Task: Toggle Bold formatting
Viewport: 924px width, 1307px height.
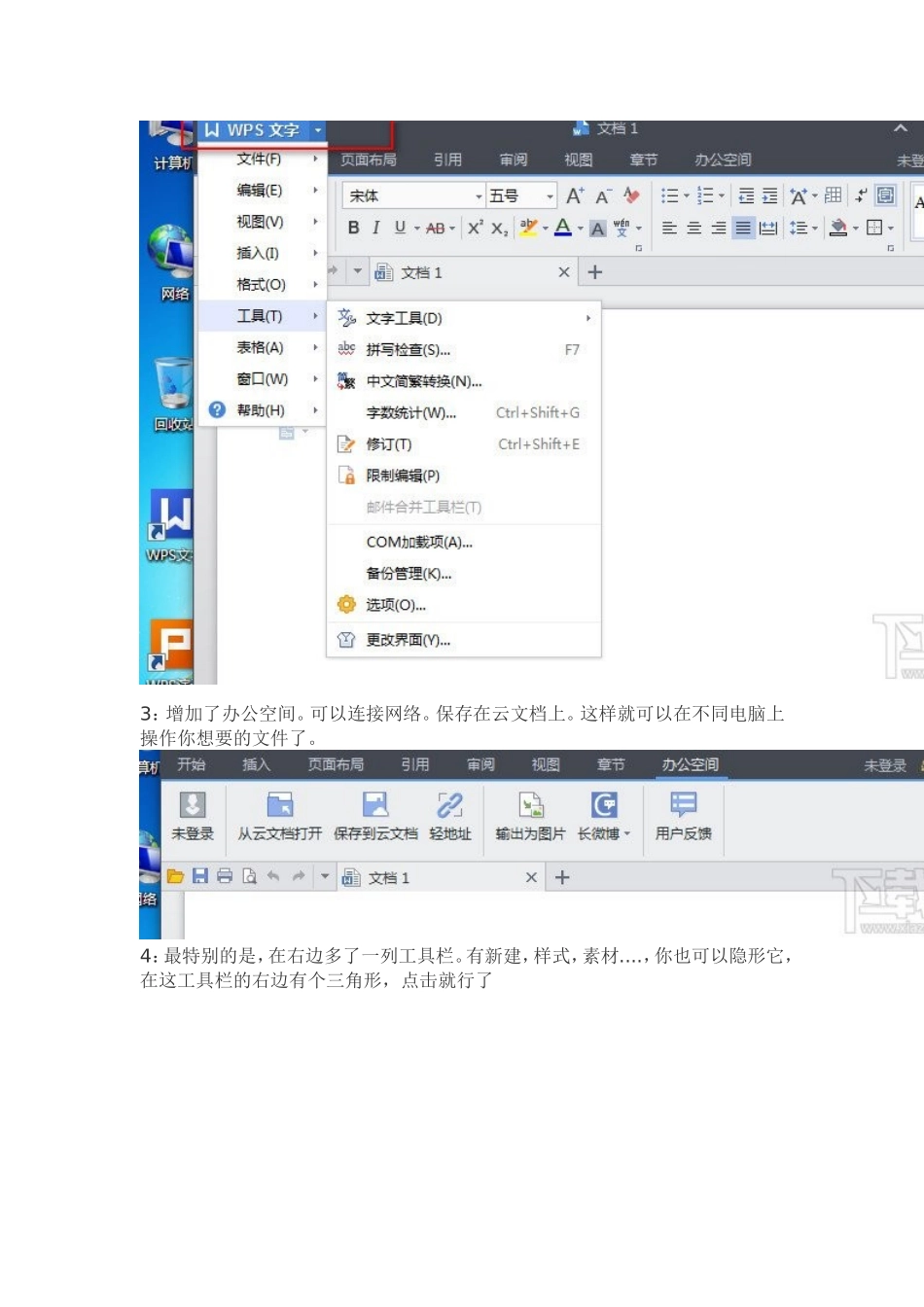Action: click(x=353, y=228)
